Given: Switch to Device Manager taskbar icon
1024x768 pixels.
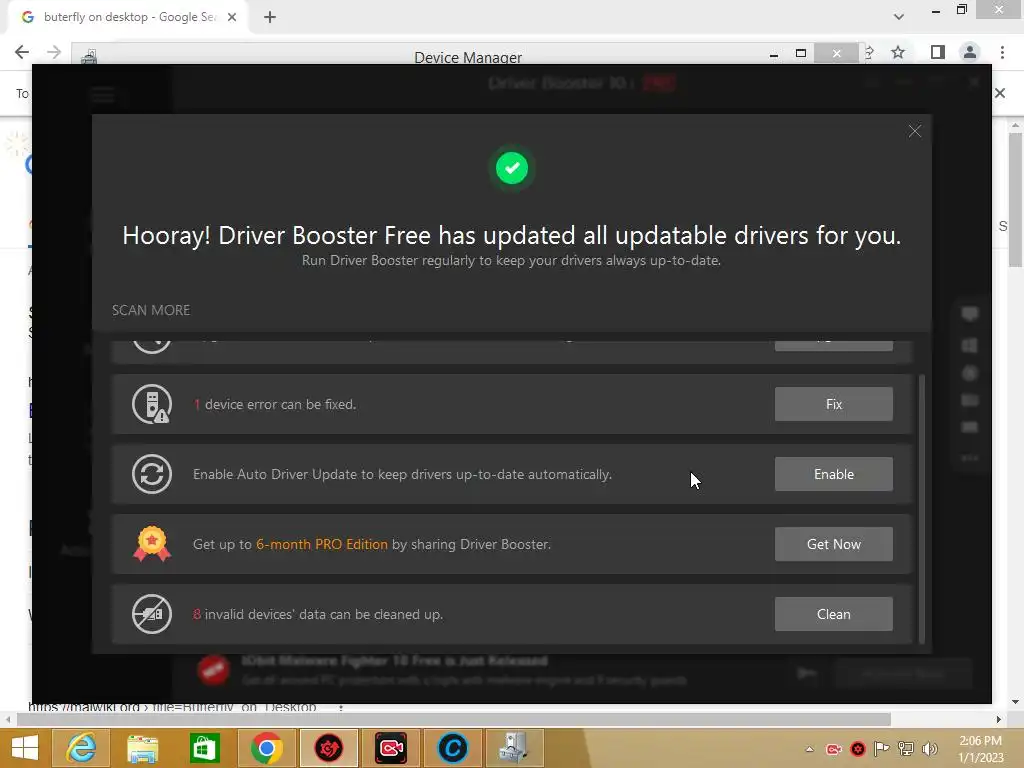Looking at the screenshot, I should click(515, 748).
